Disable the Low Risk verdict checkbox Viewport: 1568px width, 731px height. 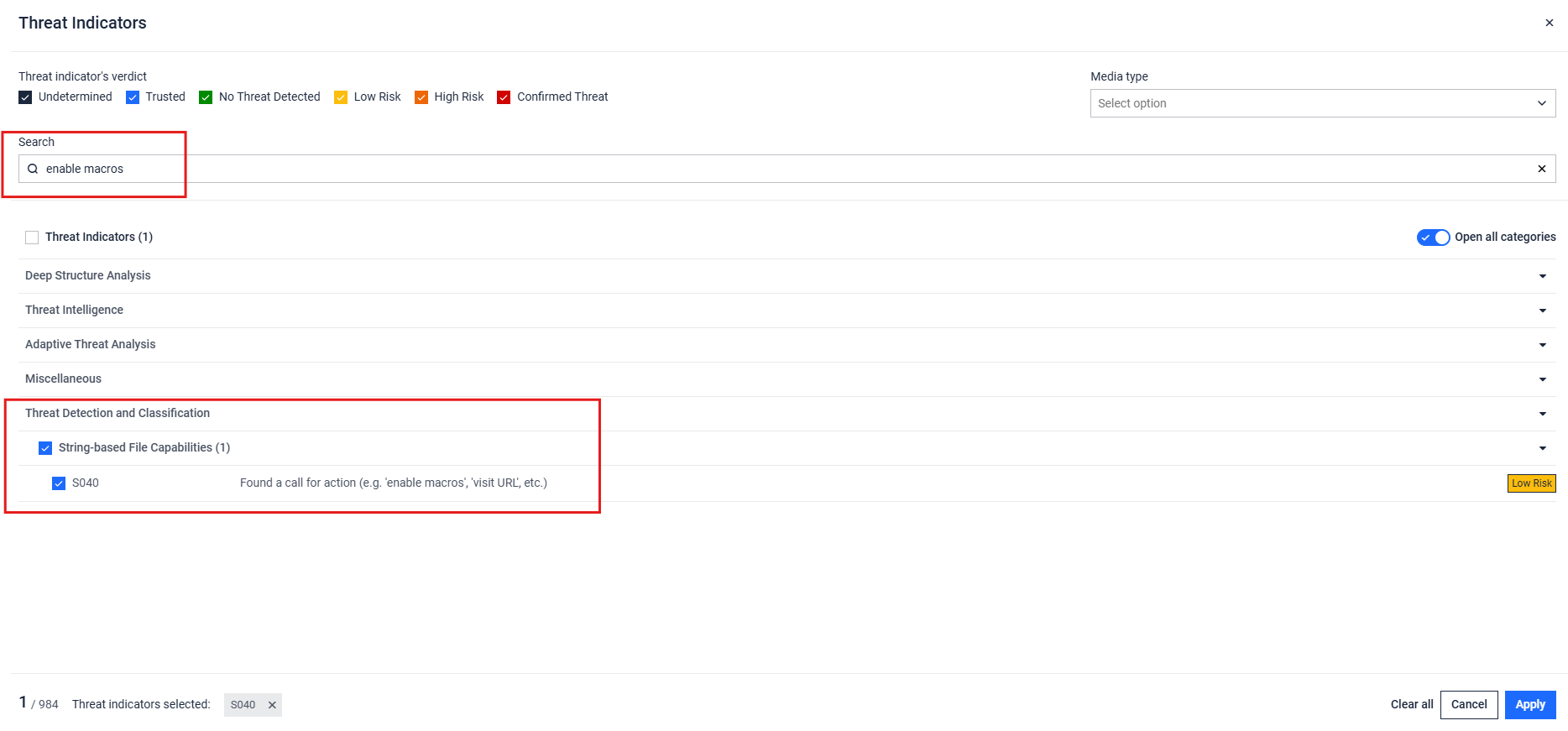(x=341, y=97)
